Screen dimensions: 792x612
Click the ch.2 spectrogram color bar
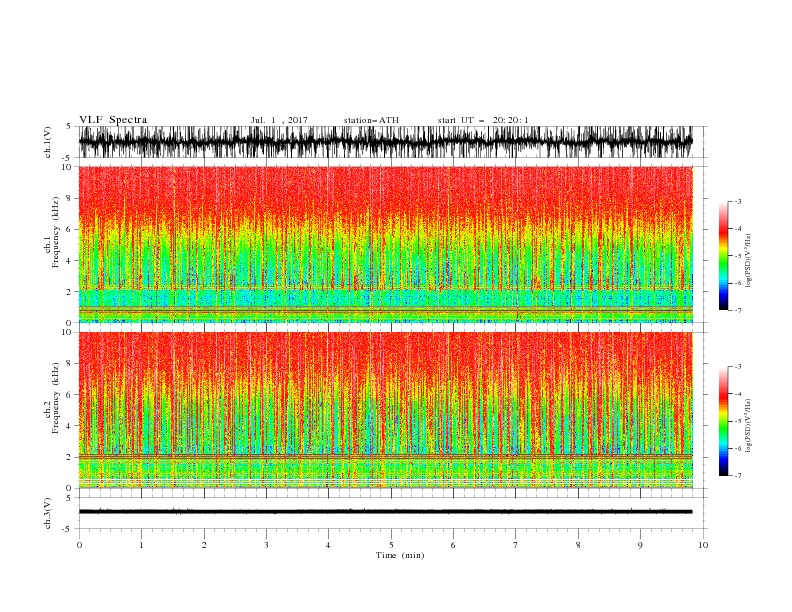click(x=723, y=421)
